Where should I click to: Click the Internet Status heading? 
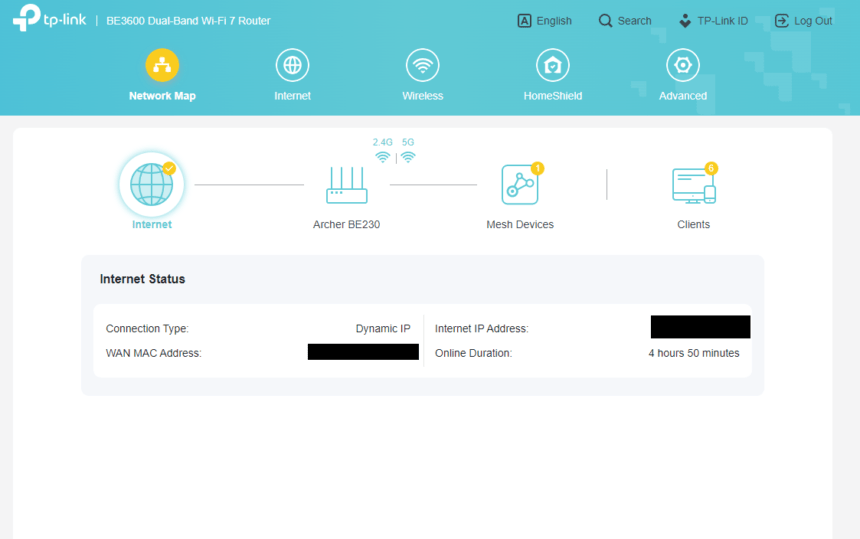143,279
